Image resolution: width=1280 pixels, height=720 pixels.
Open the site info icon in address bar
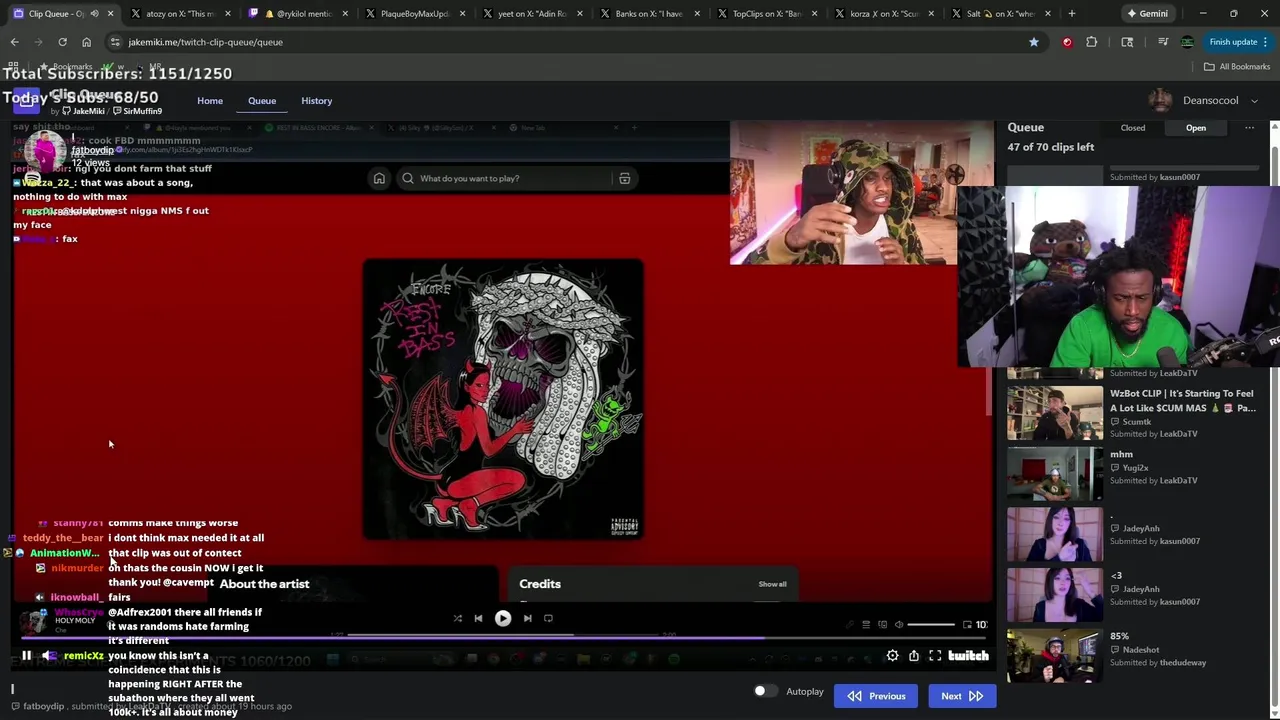point(115,42)
